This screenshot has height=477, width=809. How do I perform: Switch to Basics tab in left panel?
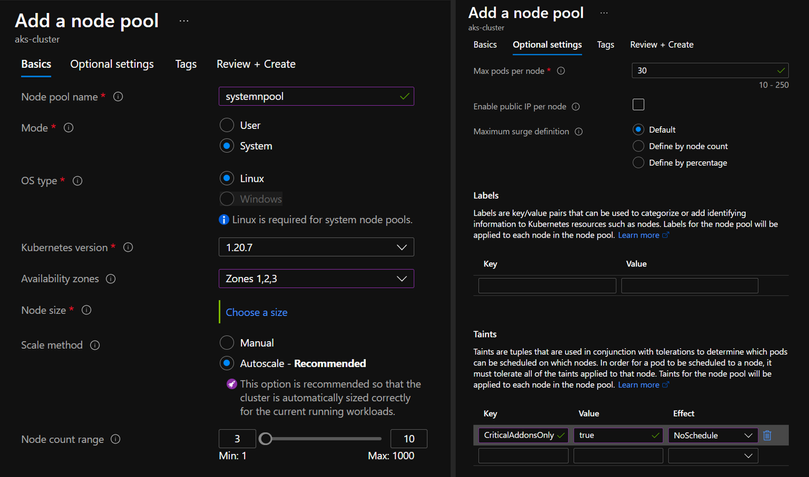[36, 64]
